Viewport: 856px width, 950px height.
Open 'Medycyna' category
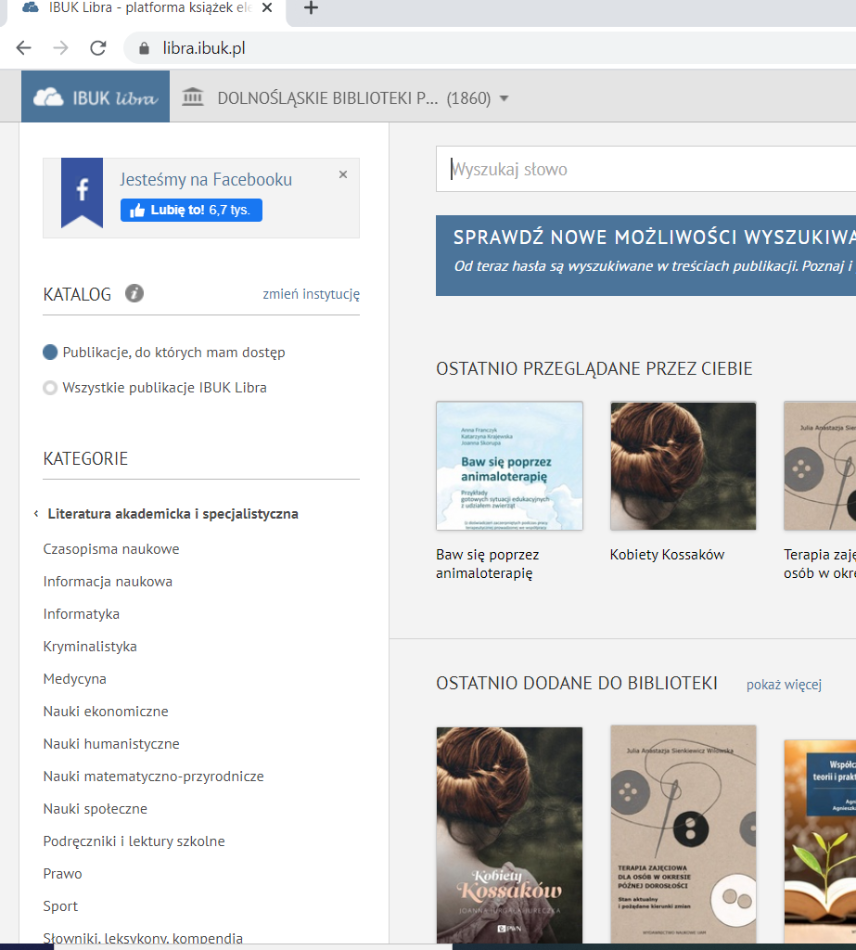point(75,679)
